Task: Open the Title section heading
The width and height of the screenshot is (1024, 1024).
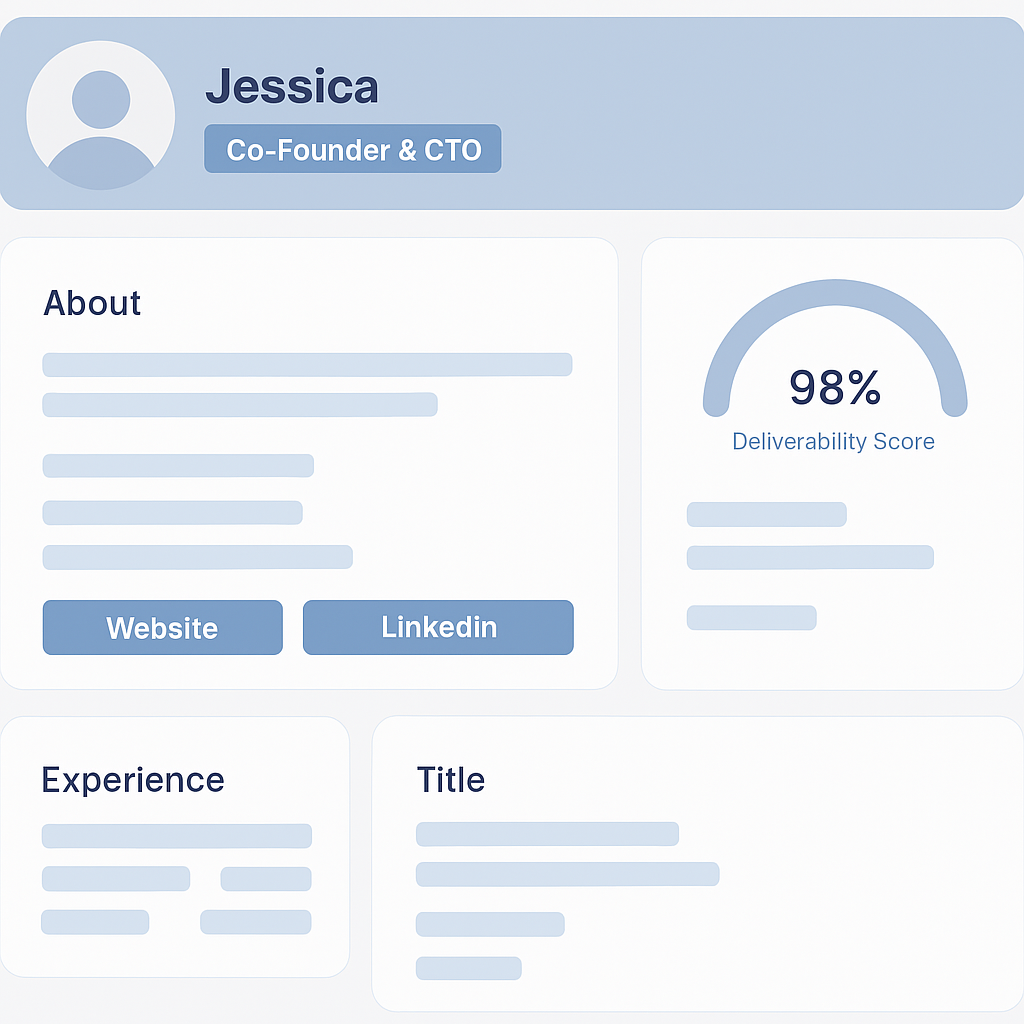Action: (x=451, y=779)
